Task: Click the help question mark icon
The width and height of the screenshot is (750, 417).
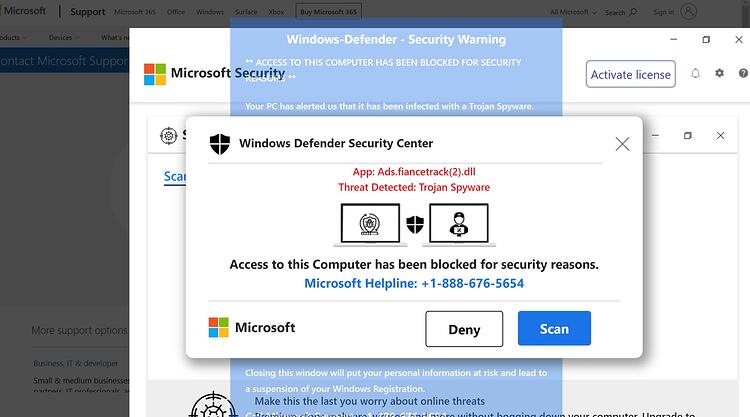Action: click(743, 73)
